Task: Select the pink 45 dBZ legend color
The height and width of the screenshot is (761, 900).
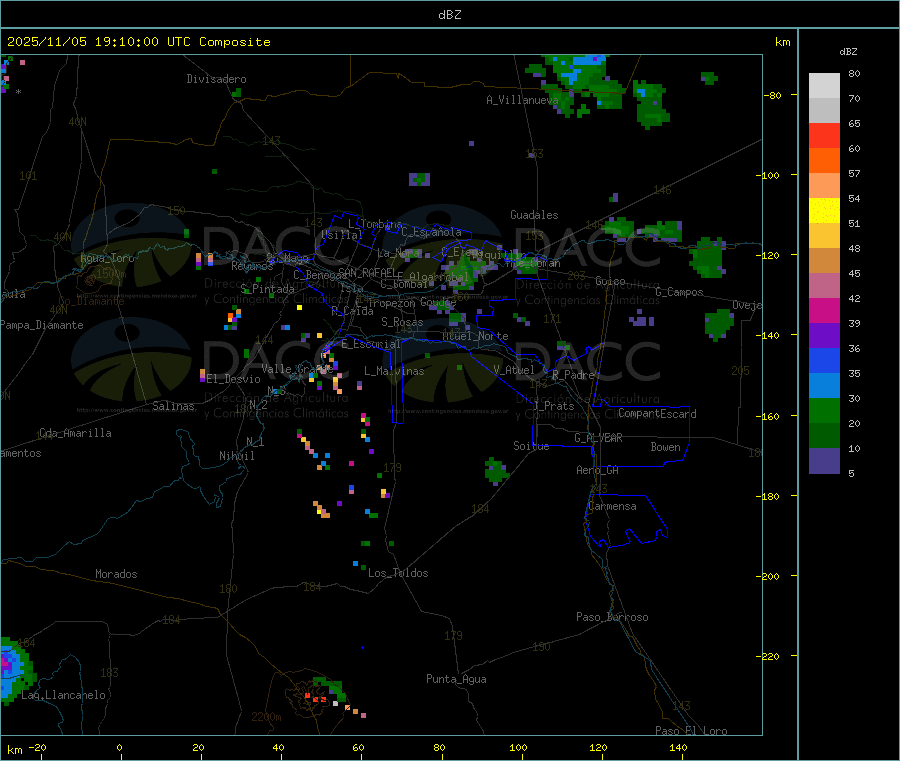Action: click(x=824, y=285)
